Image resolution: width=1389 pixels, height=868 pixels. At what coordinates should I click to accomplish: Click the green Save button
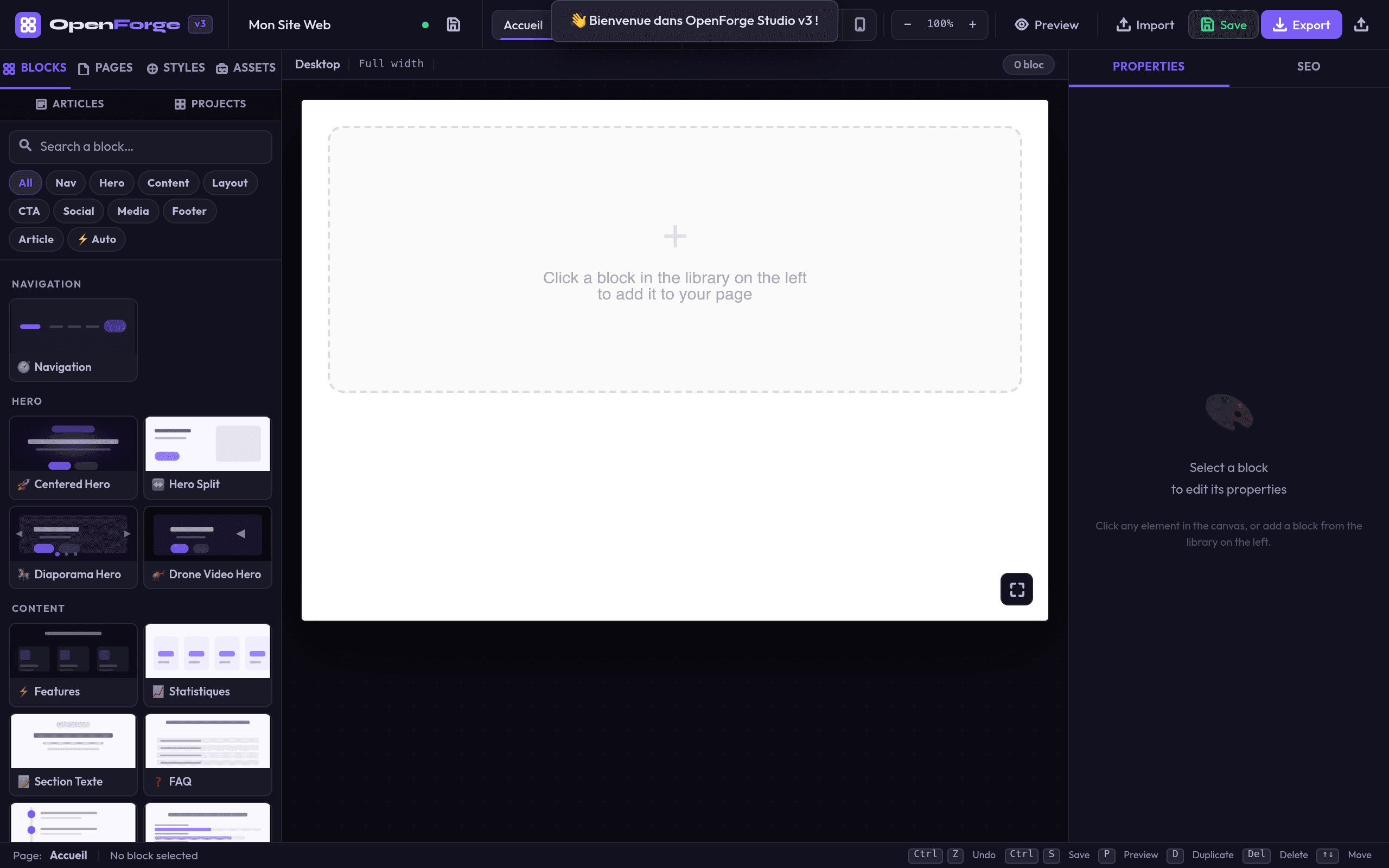[1223, 25]
